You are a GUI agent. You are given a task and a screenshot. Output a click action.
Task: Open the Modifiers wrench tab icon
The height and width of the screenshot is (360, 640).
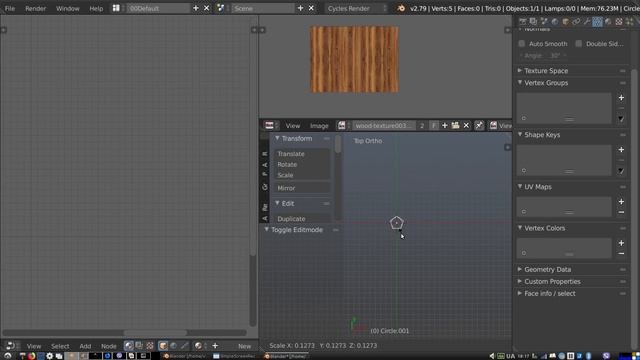click(587, 22)
